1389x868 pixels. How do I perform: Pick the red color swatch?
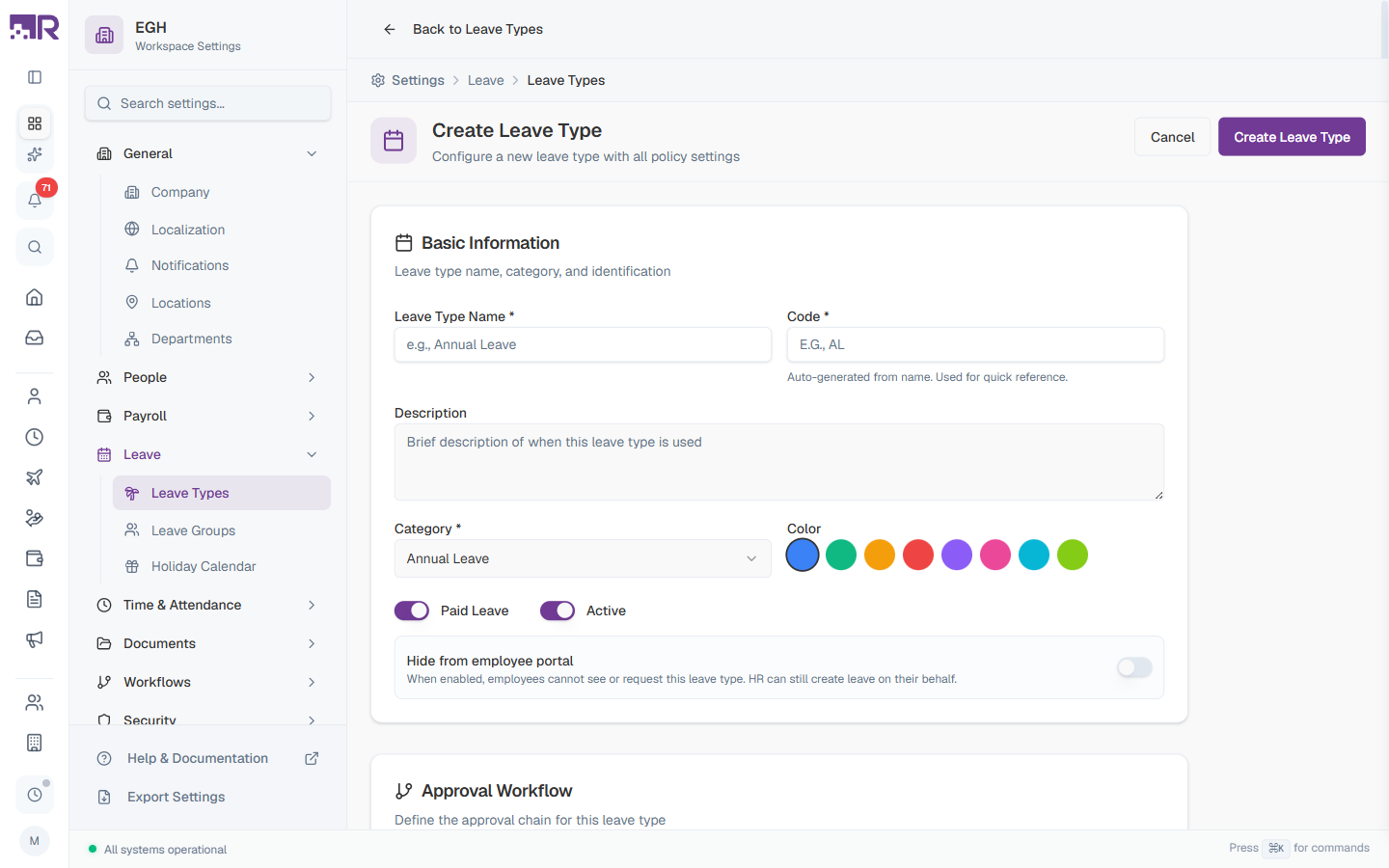point(918,555)
